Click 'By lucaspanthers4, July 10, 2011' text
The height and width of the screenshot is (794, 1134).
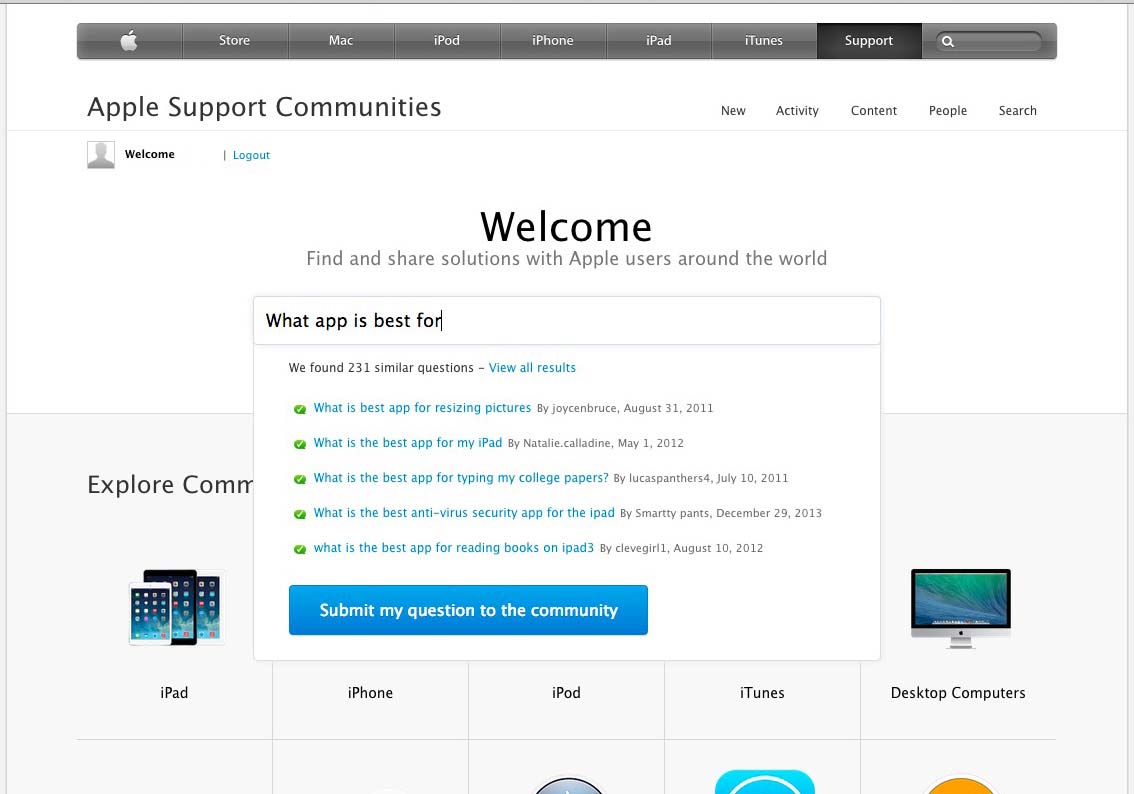point(701,478)
